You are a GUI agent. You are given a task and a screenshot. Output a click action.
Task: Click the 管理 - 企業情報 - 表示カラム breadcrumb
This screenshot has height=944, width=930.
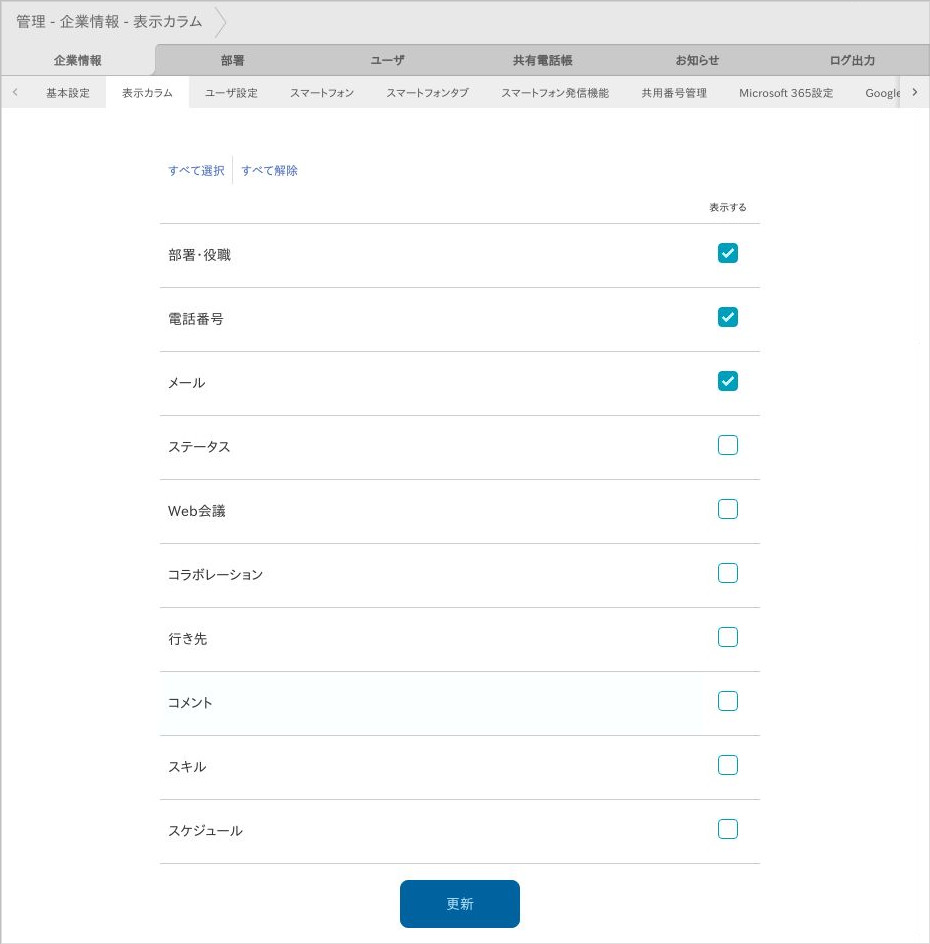109,22
